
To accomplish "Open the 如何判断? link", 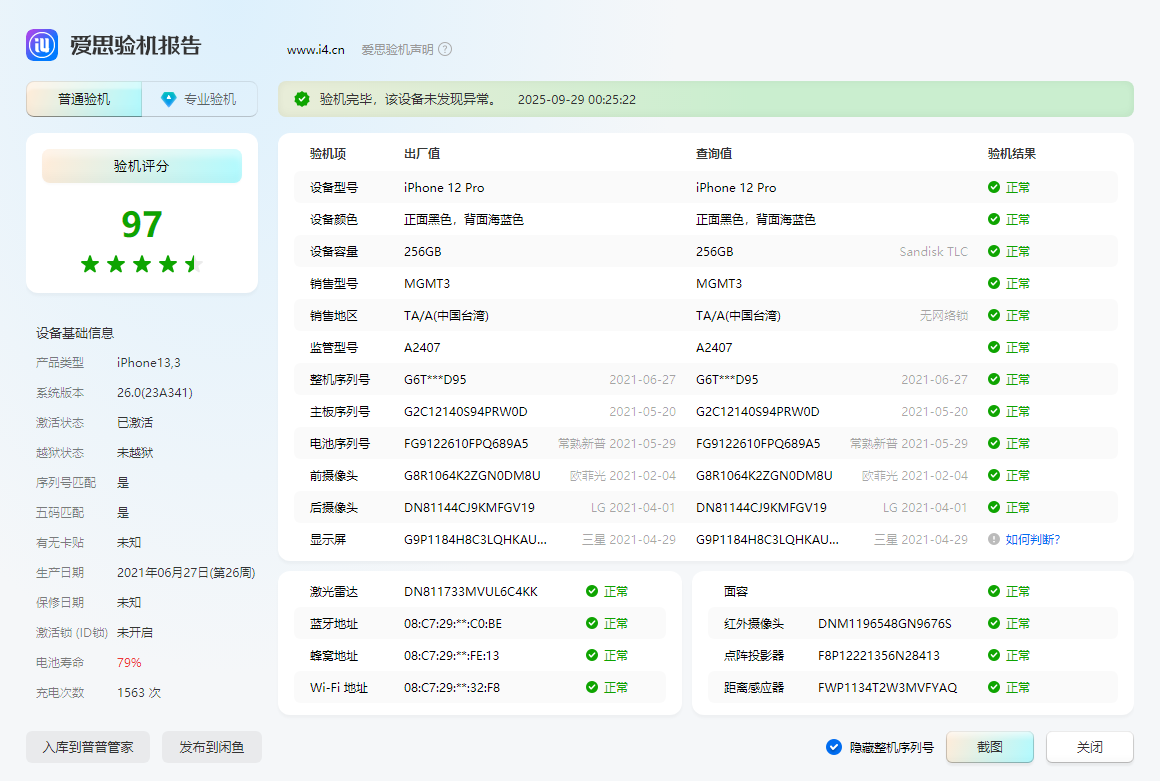I will click(x=1032, y=539).
